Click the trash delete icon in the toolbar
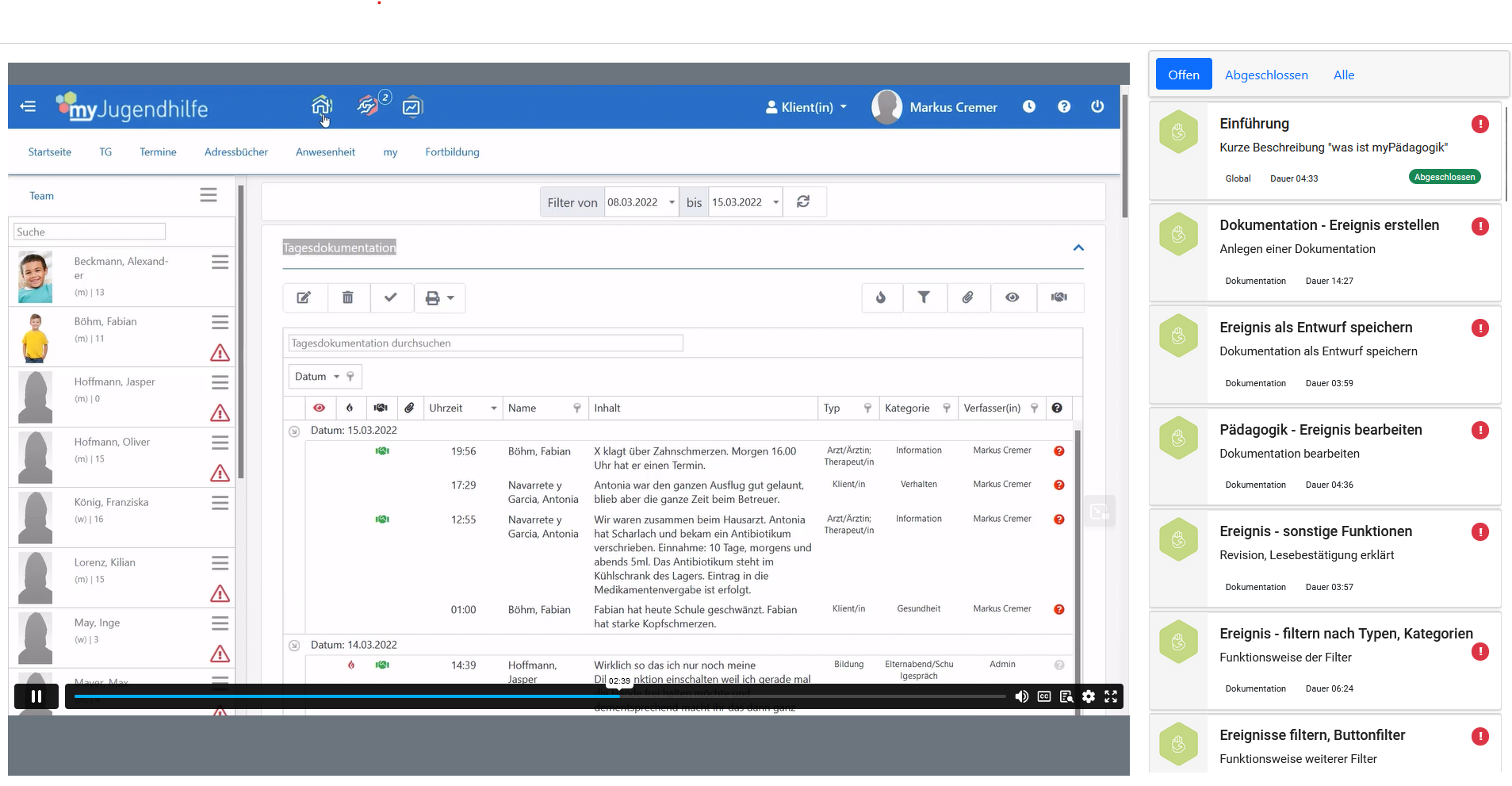 click(347, 298)
